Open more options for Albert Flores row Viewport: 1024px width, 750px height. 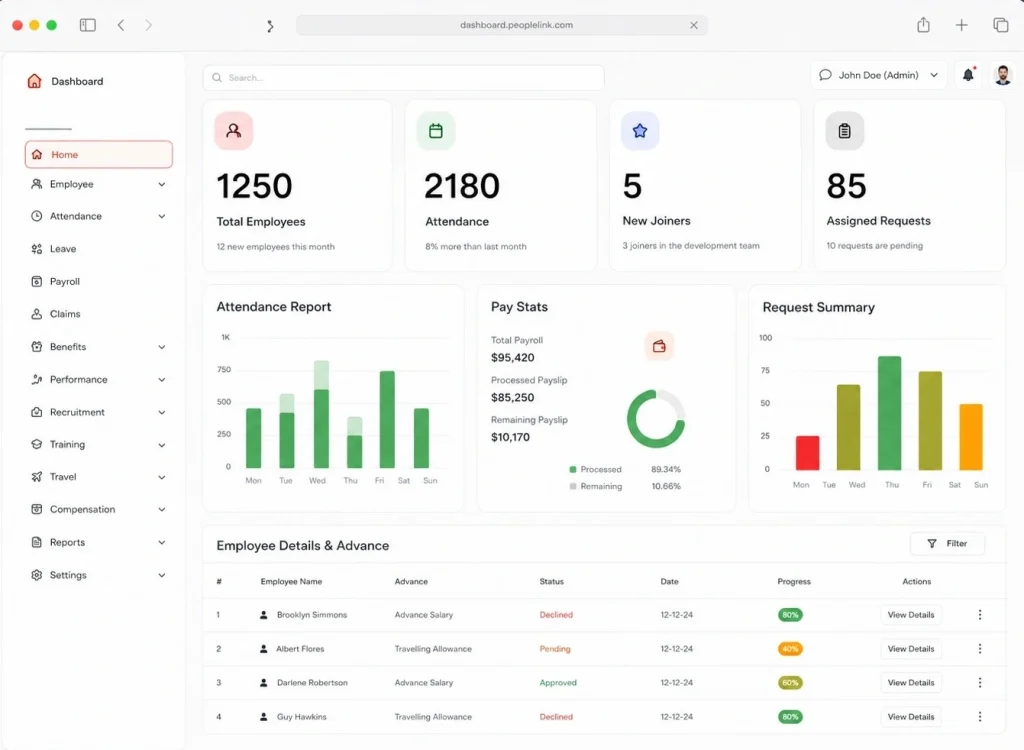coord(980,649)
